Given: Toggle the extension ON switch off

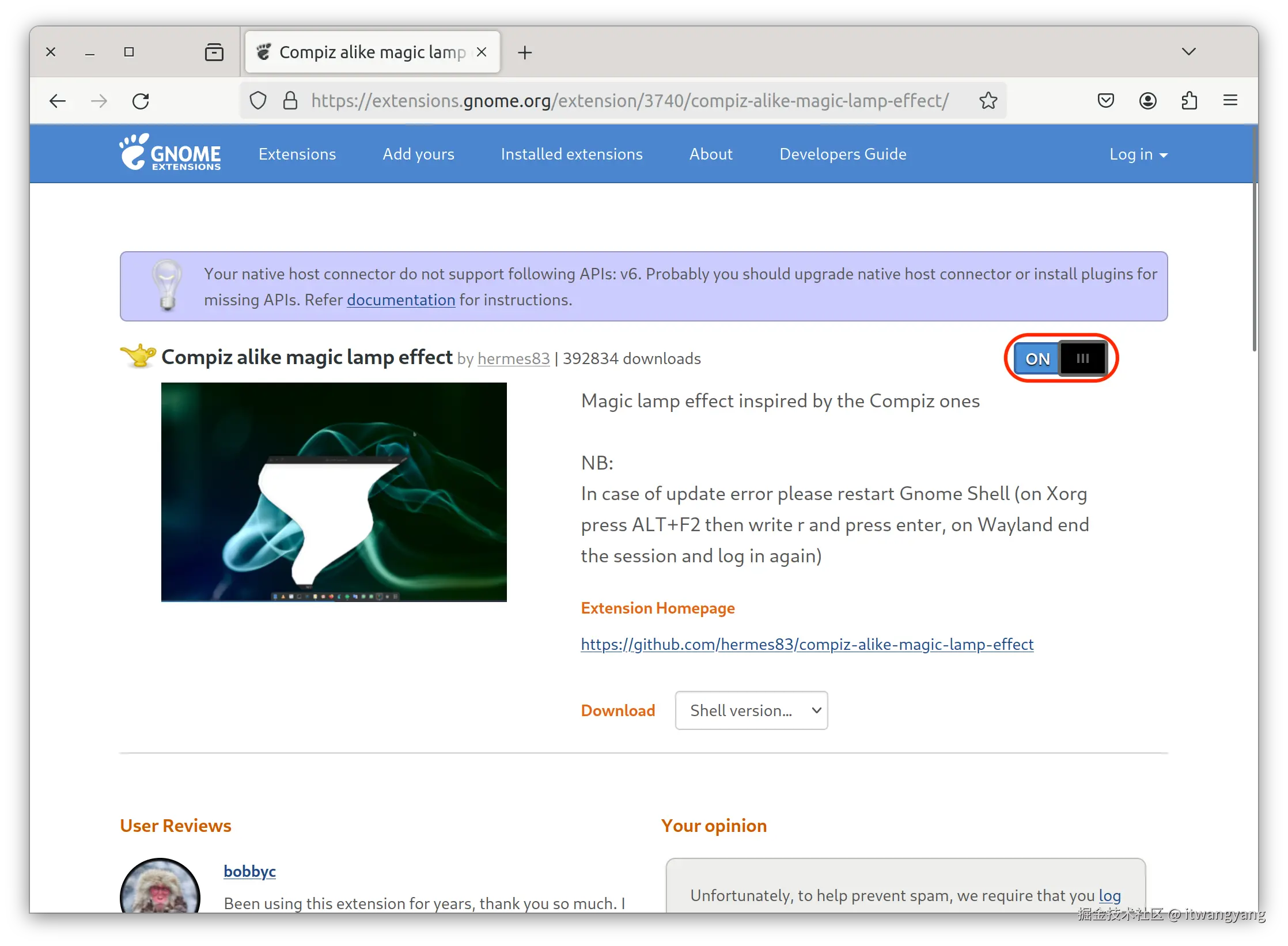Looking at the screenshot, I should tap(1060, 358).
